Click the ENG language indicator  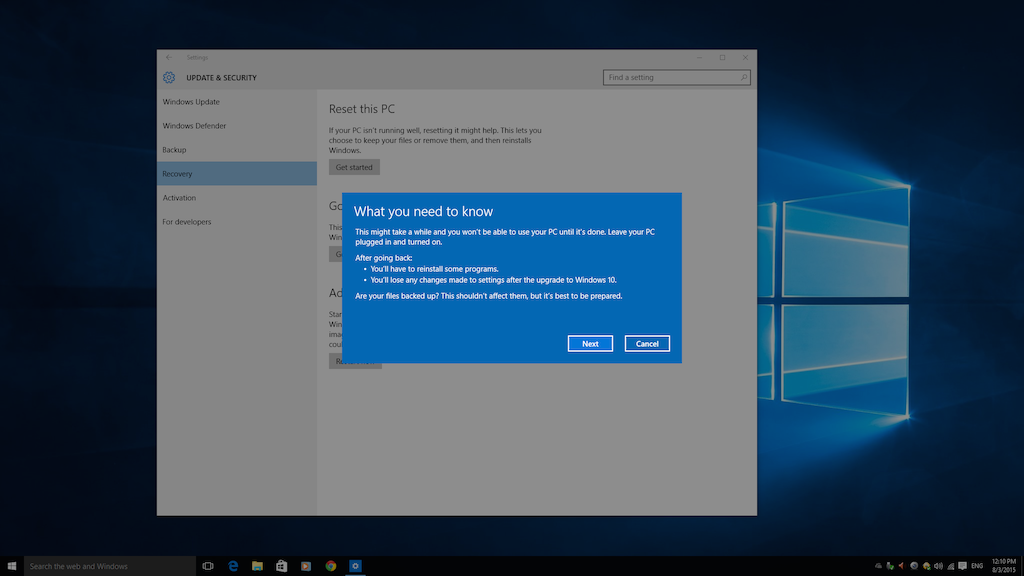(977, 566)
